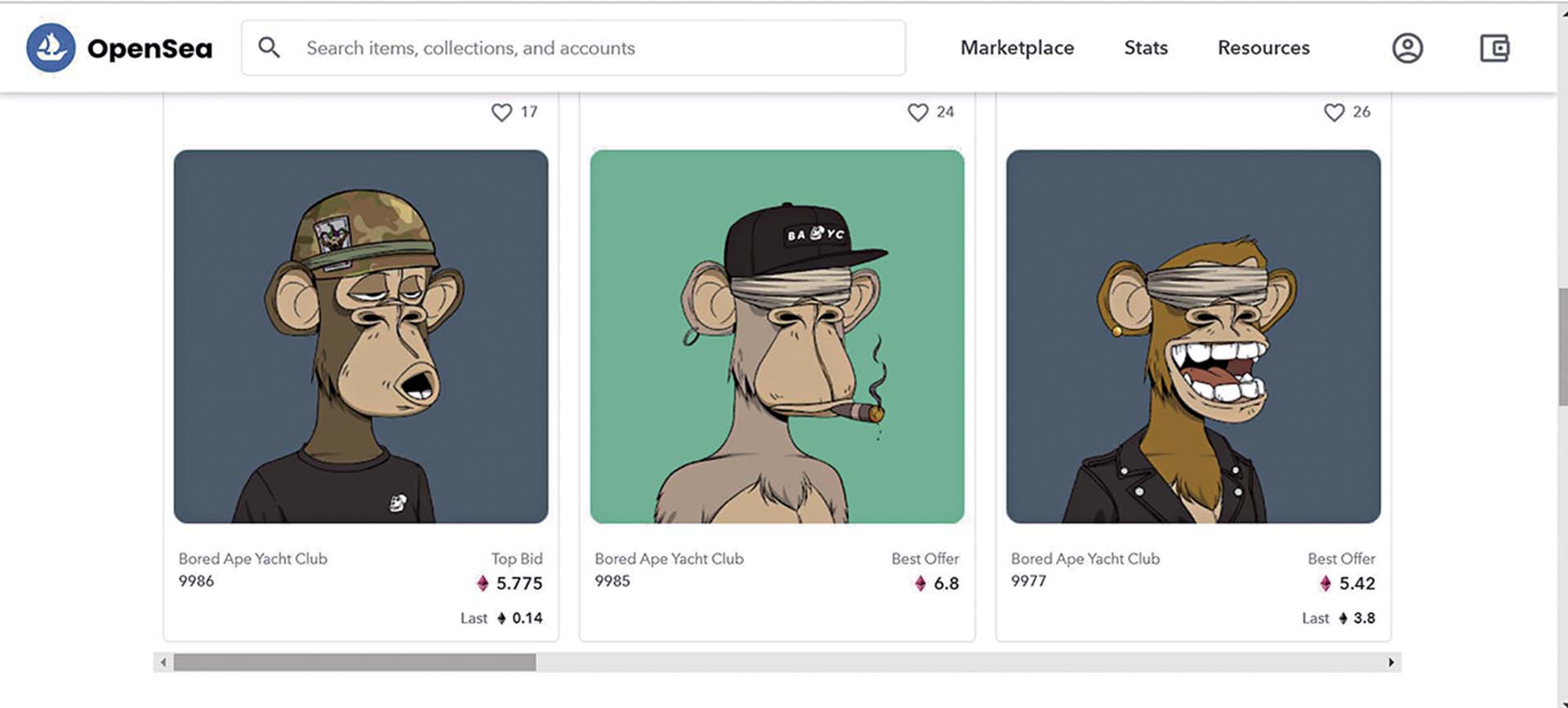Viewport: 1568px width, 708px height.
Task: Click the search magnifier icon
Action: pos(269,47)
